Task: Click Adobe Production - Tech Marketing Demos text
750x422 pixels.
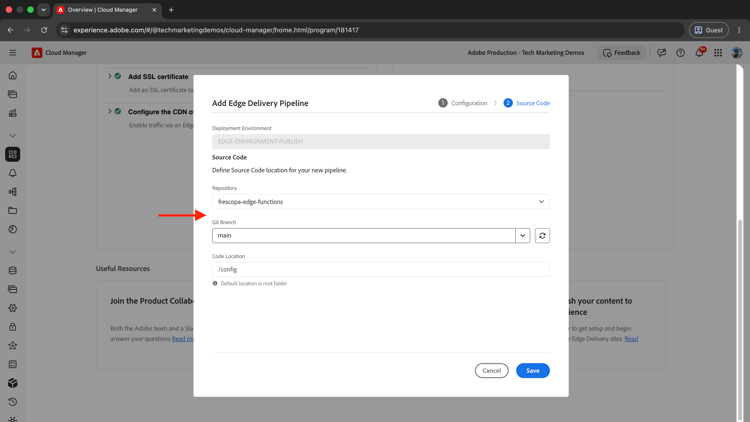Action: click(526, 53)
